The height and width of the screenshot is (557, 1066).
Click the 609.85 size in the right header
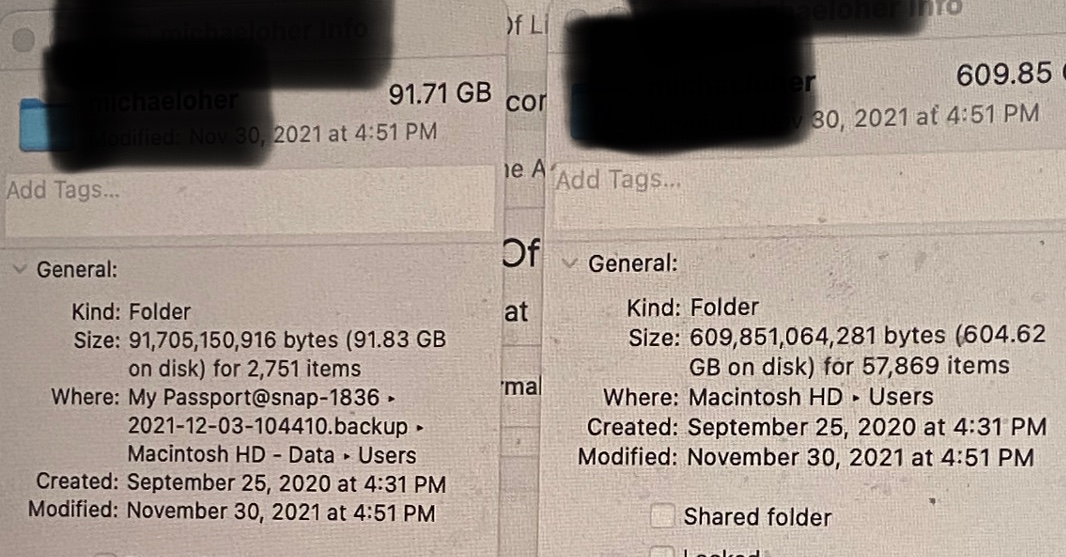(x=1004, y=74)
